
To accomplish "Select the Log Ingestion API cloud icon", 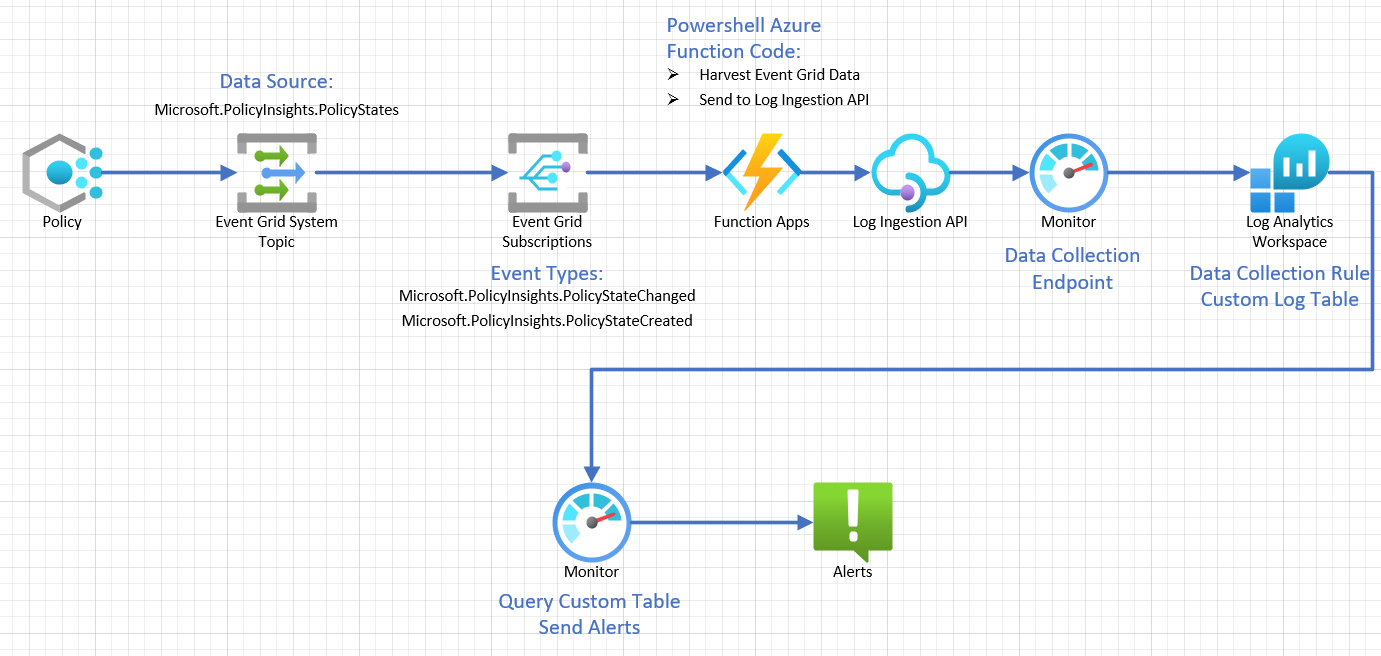I will pos(909,172).
